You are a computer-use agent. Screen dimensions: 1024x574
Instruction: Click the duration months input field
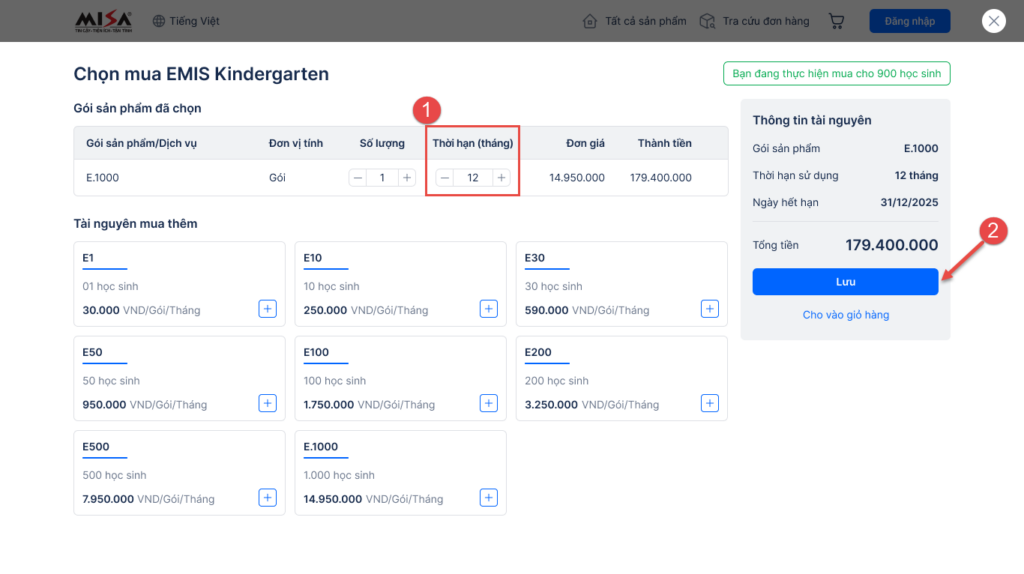pyautogui.click(x=473, y=178)
